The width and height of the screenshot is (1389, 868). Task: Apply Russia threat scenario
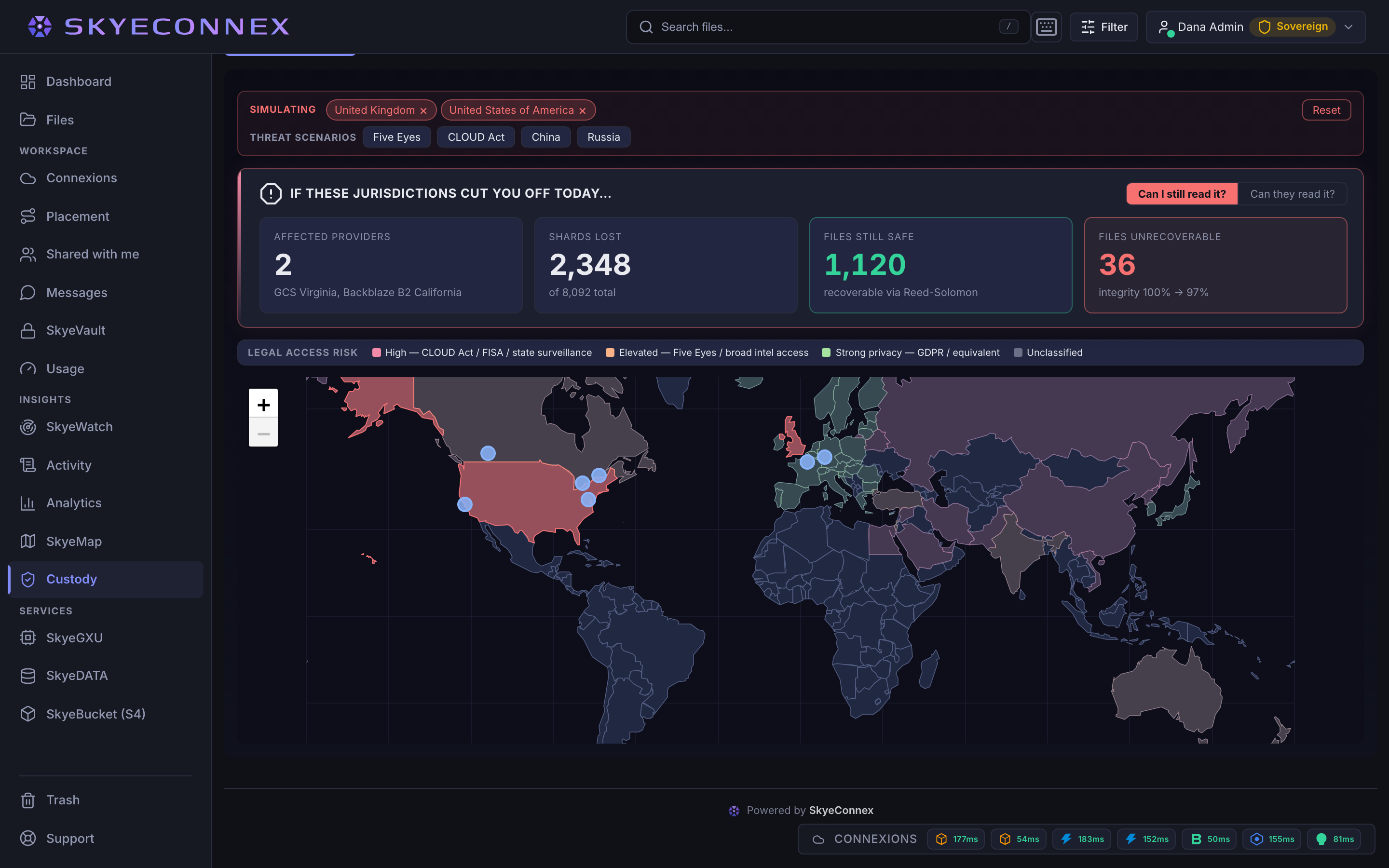pyautogui.click(x=603, y=137)
